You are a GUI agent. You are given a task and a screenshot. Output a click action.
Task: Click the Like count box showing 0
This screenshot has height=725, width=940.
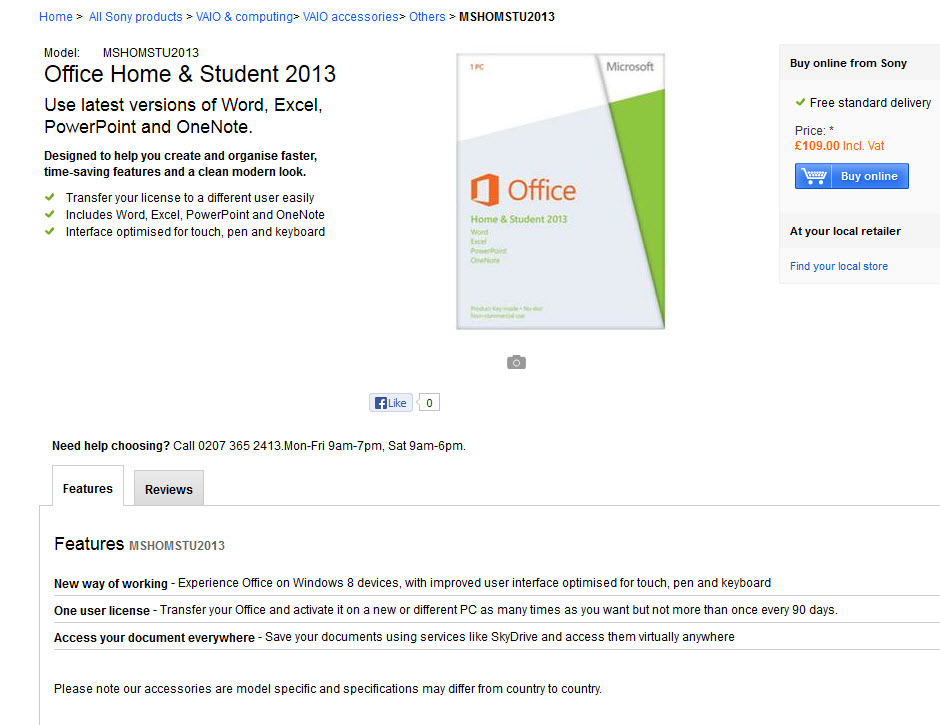(x=429, y=403)
